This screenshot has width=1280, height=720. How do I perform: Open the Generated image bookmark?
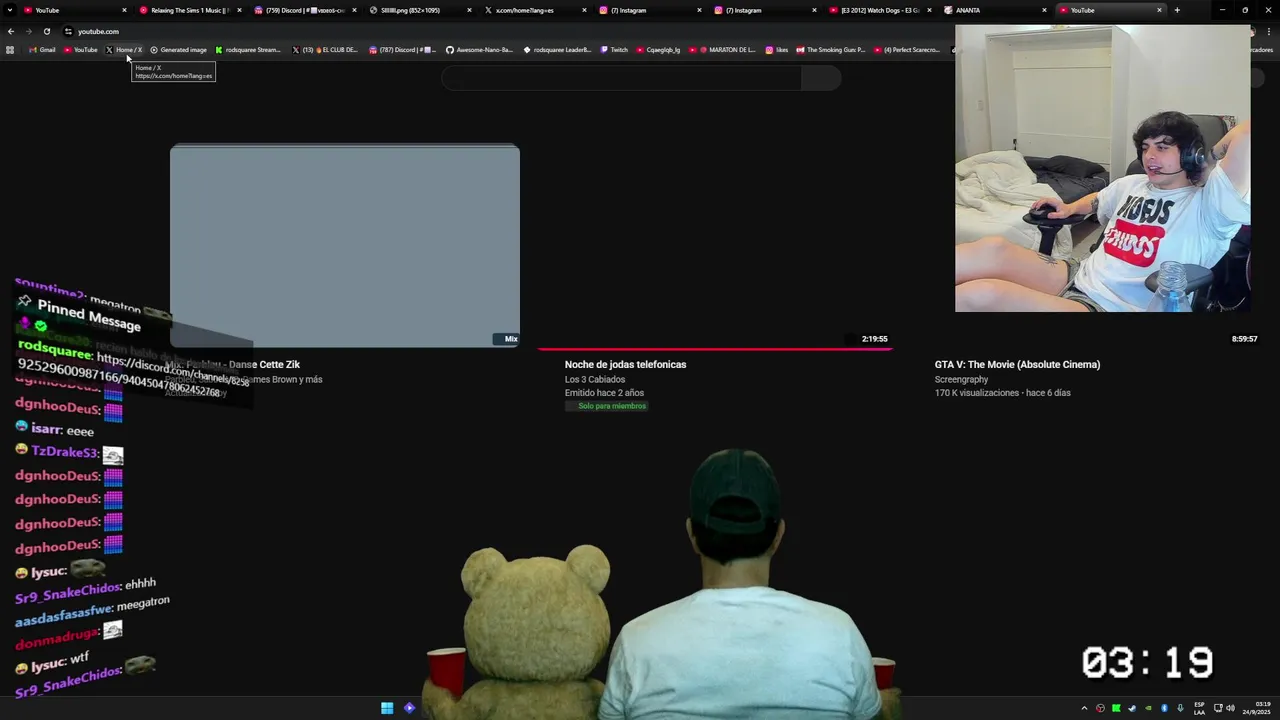(x=178, y=50)
